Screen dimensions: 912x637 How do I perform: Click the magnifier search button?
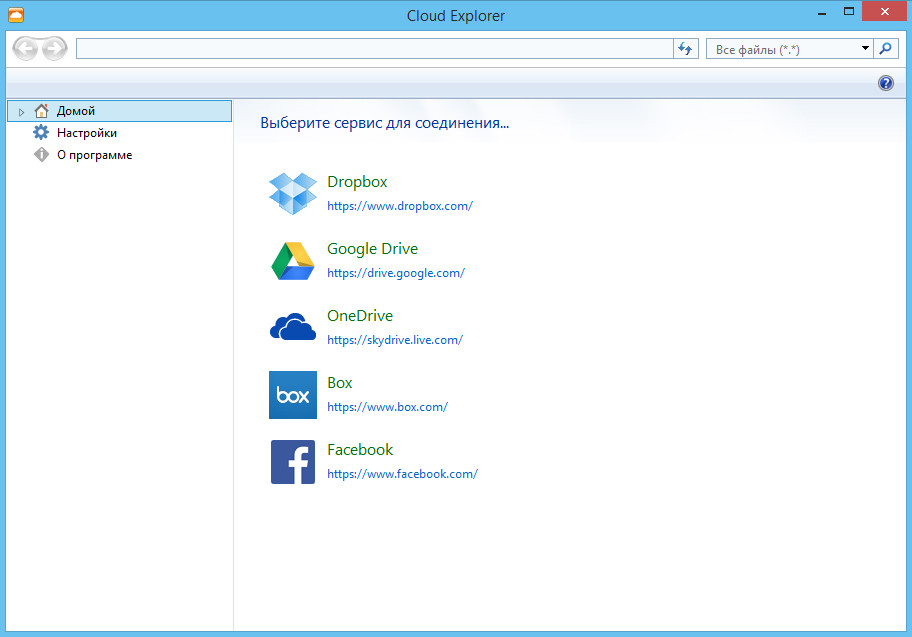tap(885, 49)
